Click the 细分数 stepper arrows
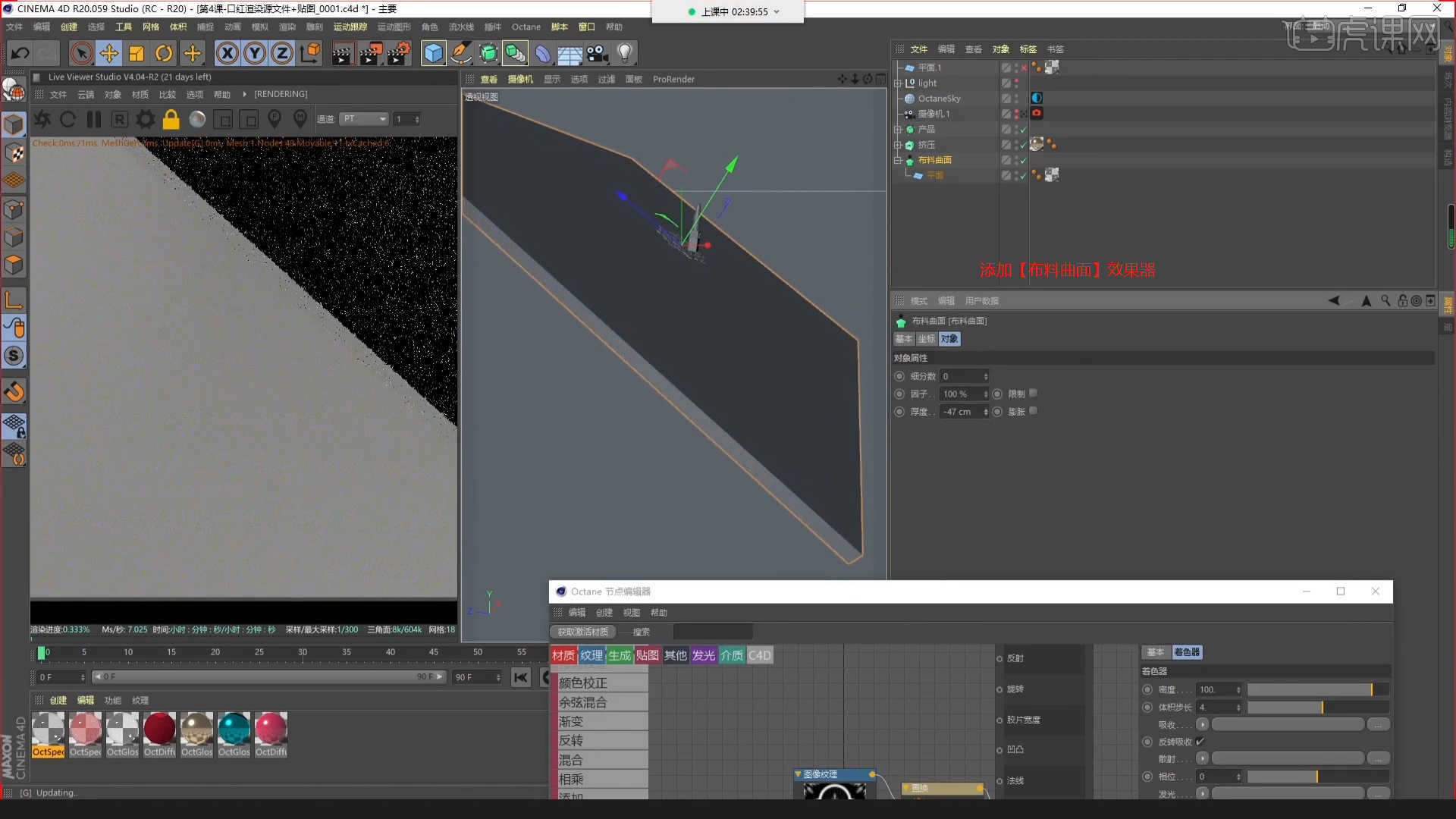 986,376
